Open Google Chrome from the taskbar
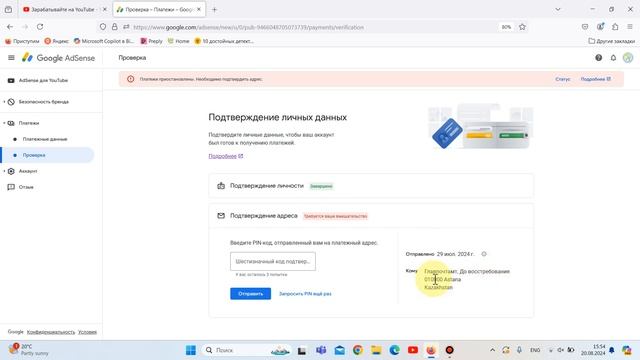Screen dimensions: 640x360 tap(358, 350)
